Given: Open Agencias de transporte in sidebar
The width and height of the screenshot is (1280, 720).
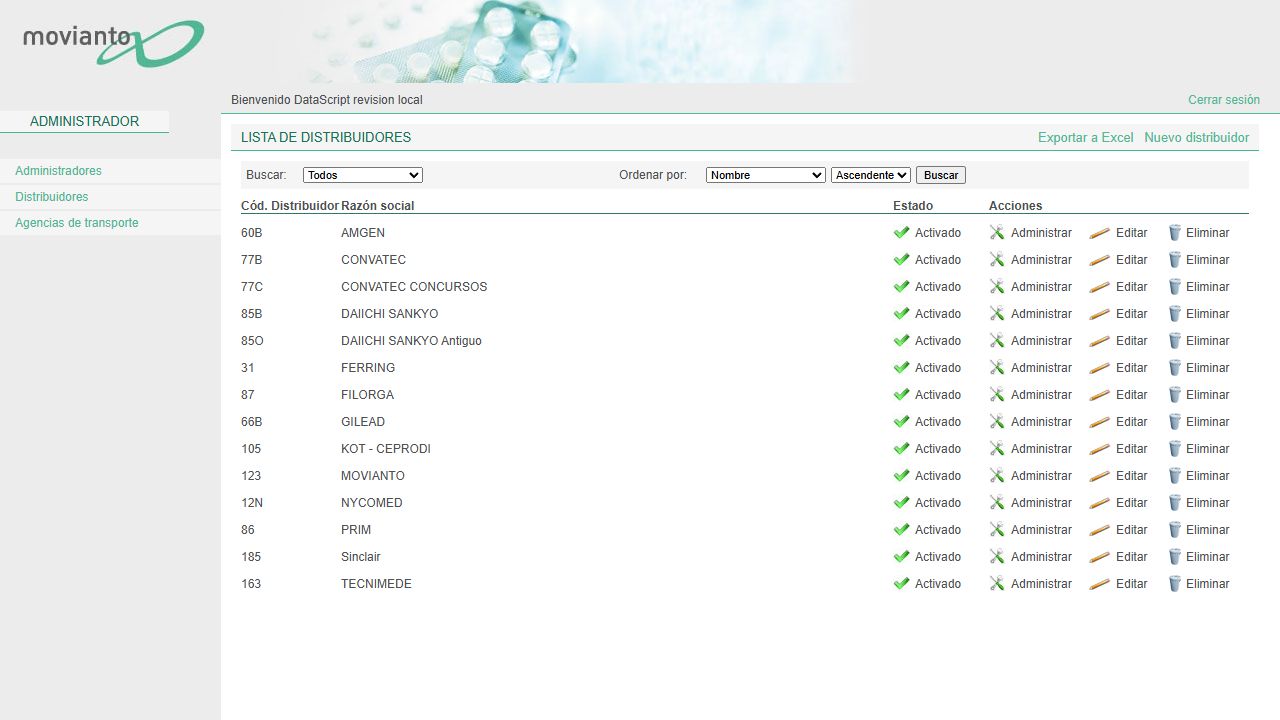Looking at the screenshot, I should (x=77, y=223).
